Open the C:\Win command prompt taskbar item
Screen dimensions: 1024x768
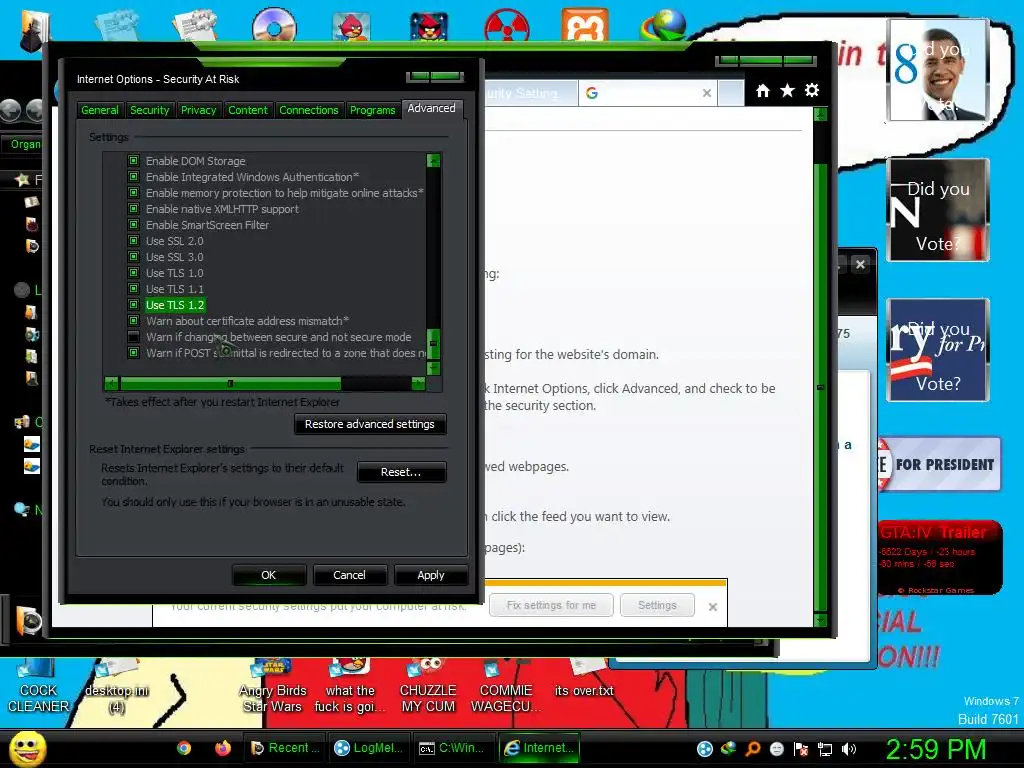click(452, 748)
